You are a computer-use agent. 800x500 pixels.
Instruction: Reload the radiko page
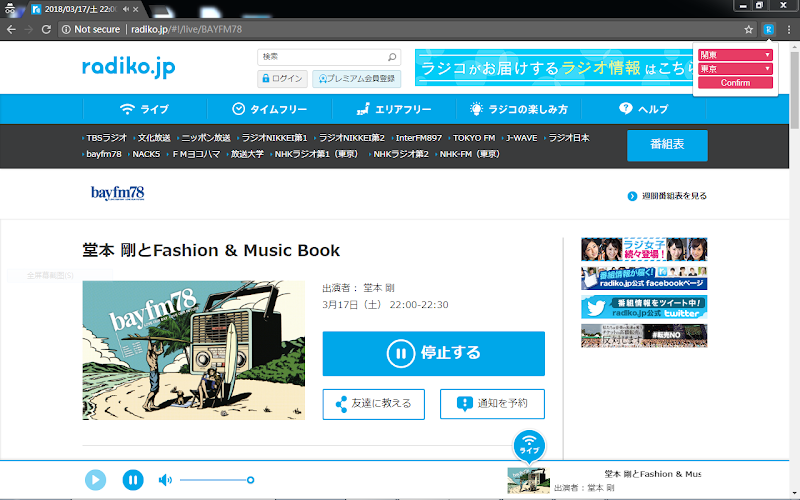tap(46, 30)
